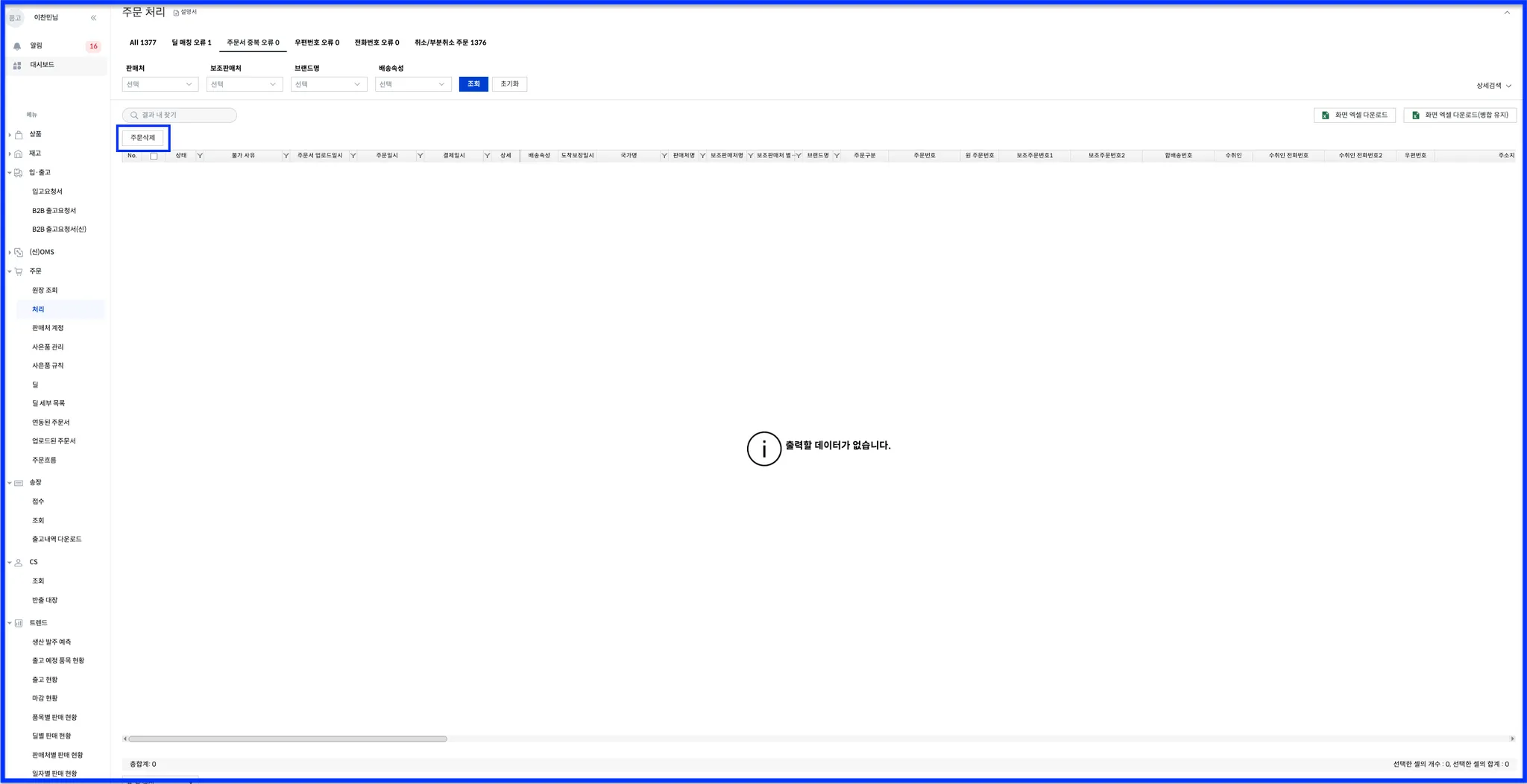
Task: Expand the 재고 menu arrow
Action: [10, 154]
